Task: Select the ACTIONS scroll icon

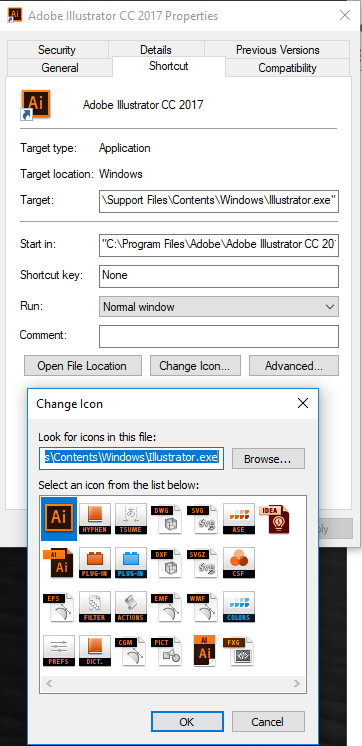Action: [131, 607]
